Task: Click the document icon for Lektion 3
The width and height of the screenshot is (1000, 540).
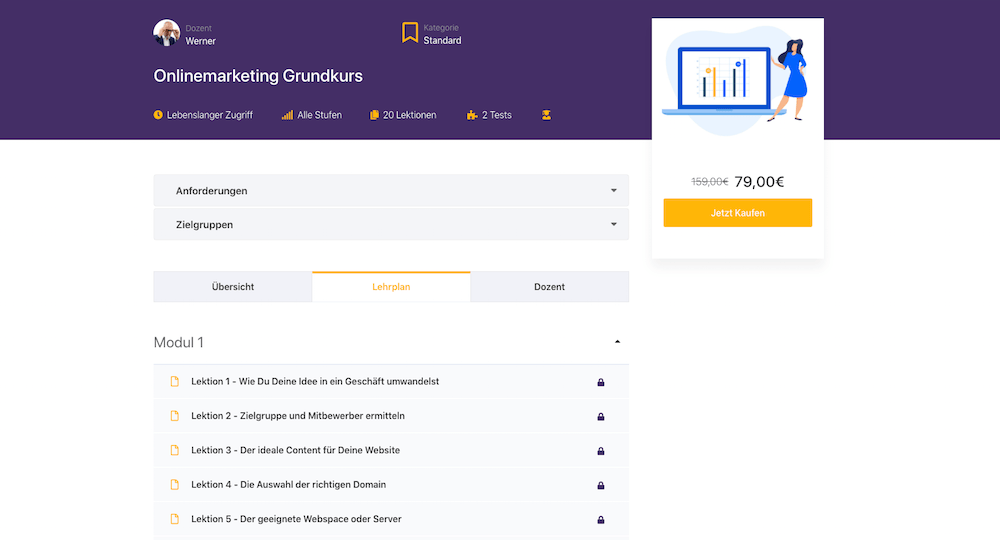Action: 175,450
